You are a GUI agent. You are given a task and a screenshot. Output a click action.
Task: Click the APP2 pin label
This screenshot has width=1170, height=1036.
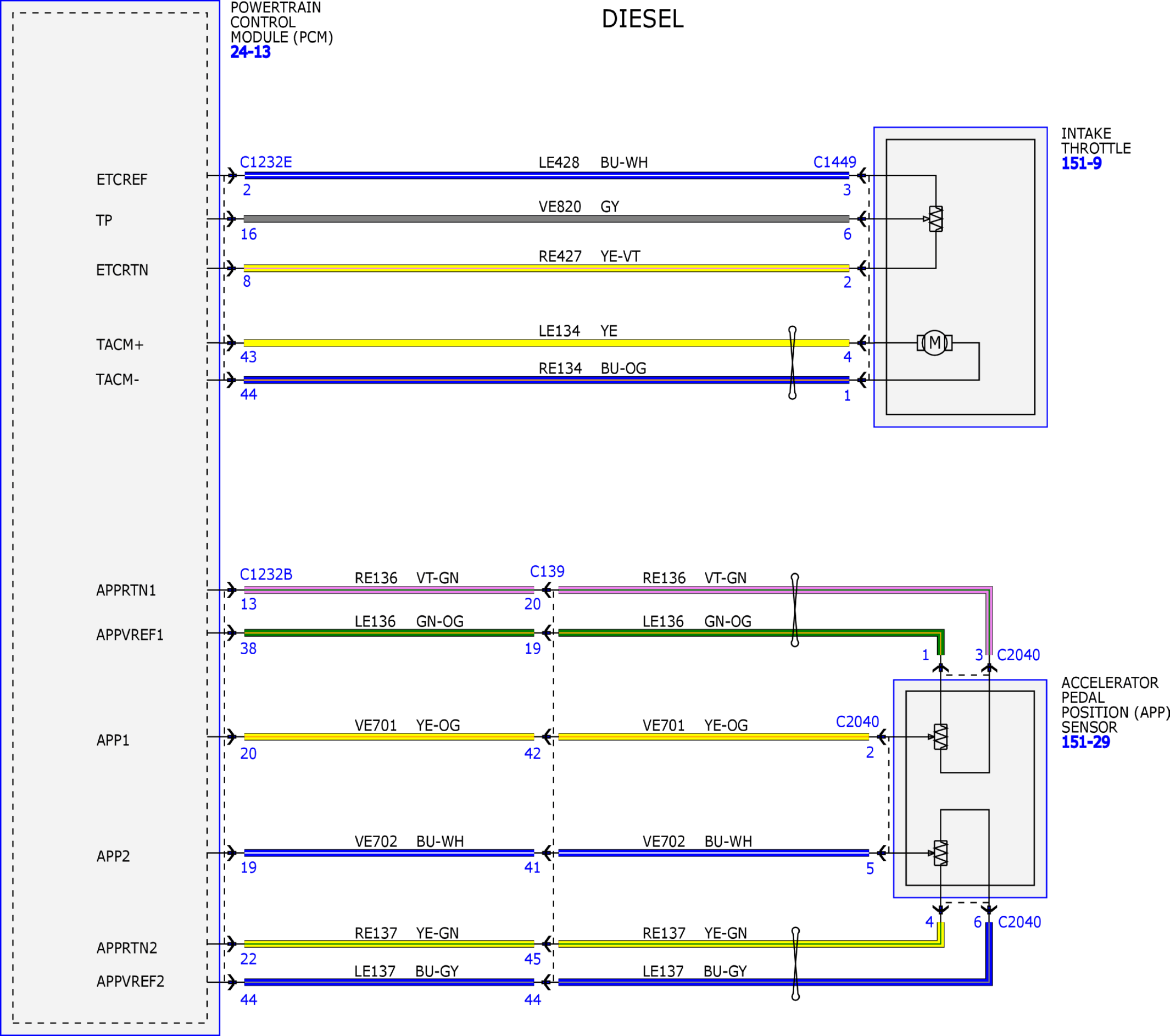coord(113,856)
